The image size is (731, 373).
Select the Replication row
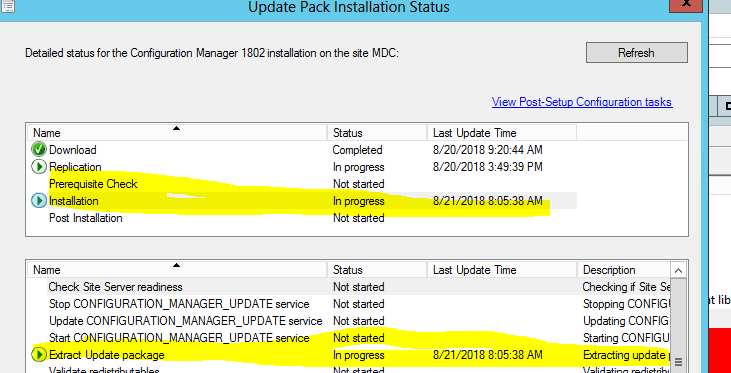[x=302, y=167]
